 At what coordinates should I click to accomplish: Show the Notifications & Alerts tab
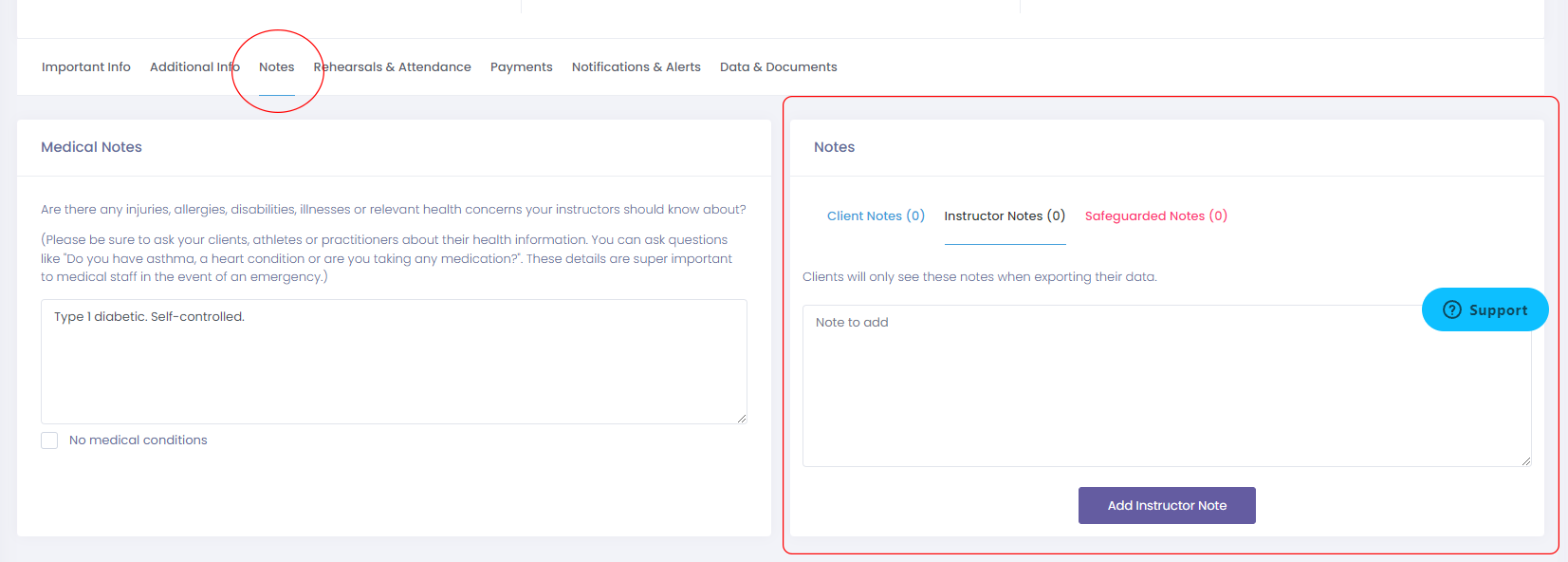[x=636, y=67]
